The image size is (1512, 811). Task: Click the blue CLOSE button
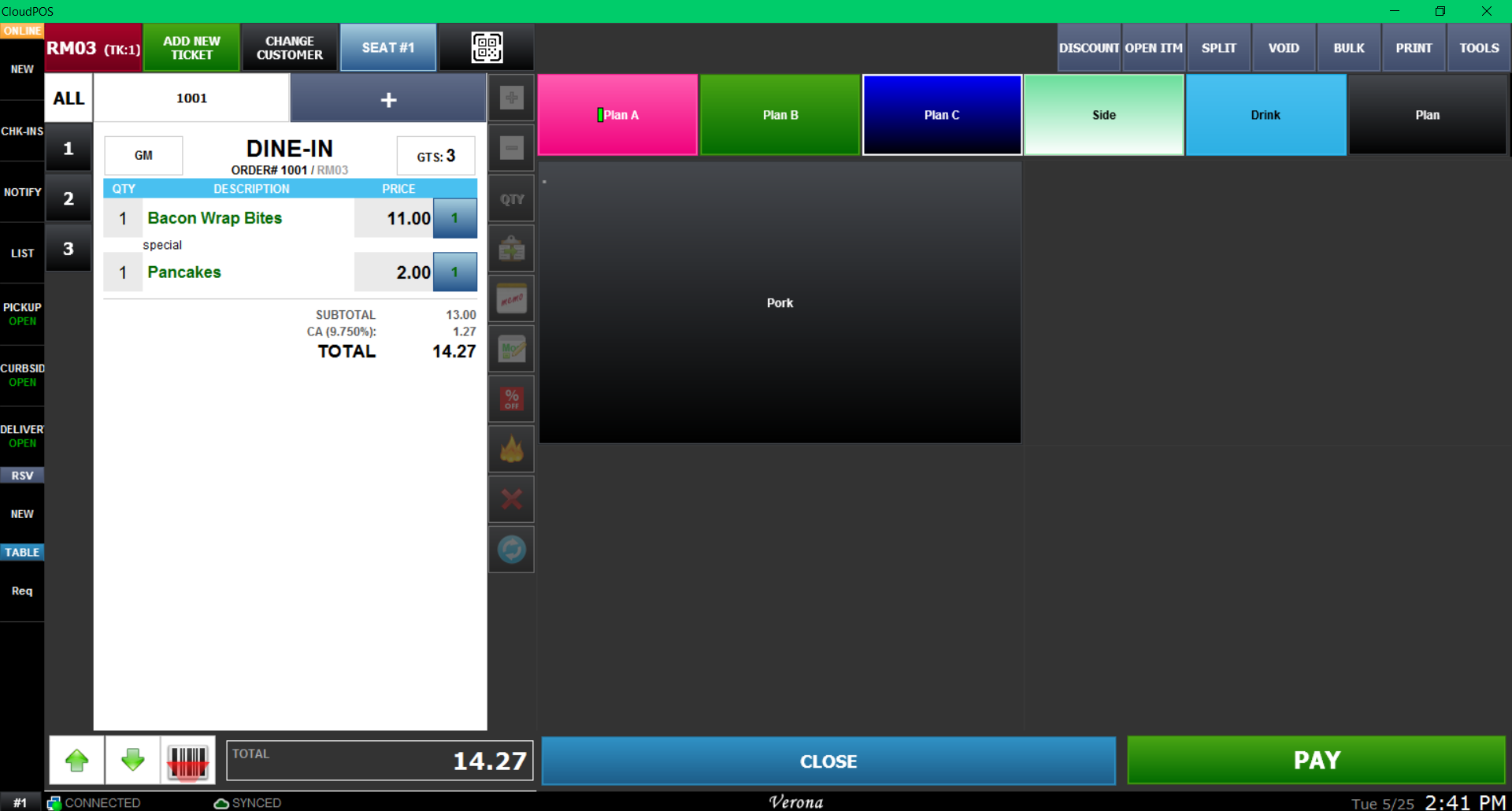[828, 761]
